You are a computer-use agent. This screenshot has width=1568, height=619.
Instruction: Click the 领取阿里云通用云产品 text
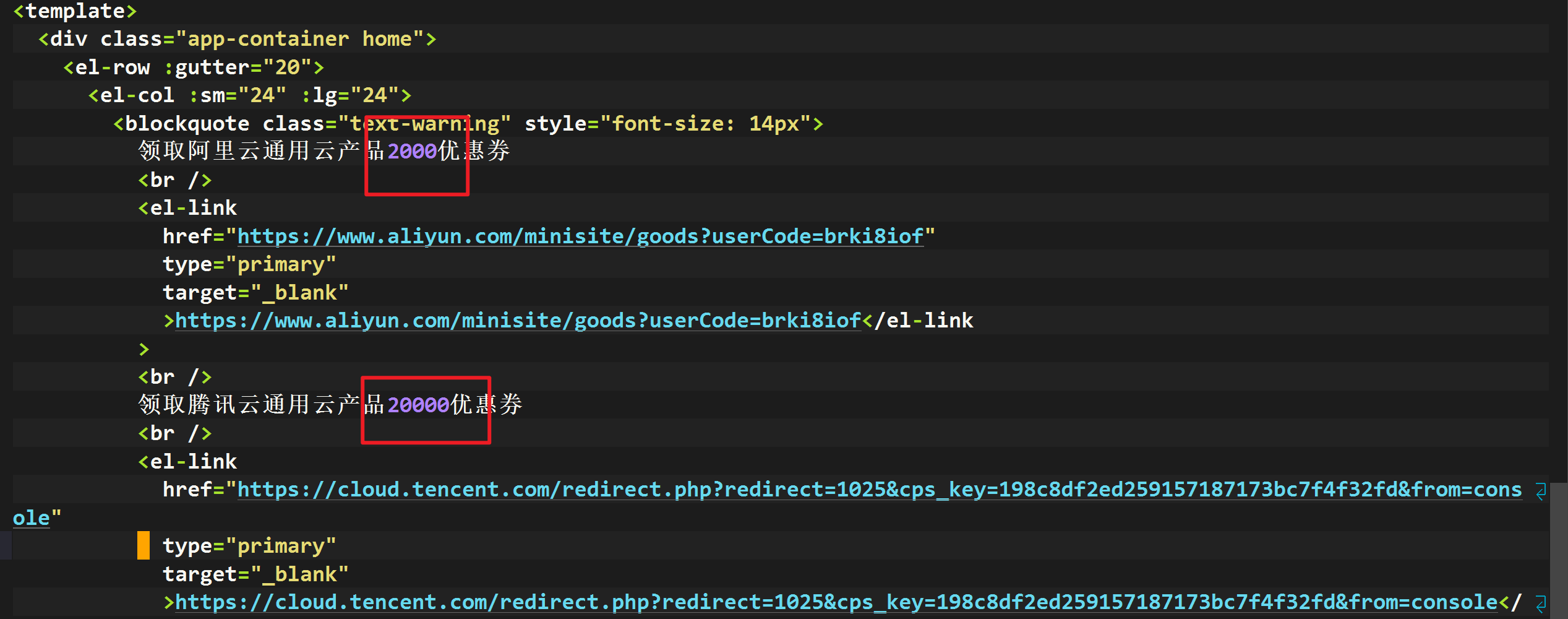(x=262, y=151)
